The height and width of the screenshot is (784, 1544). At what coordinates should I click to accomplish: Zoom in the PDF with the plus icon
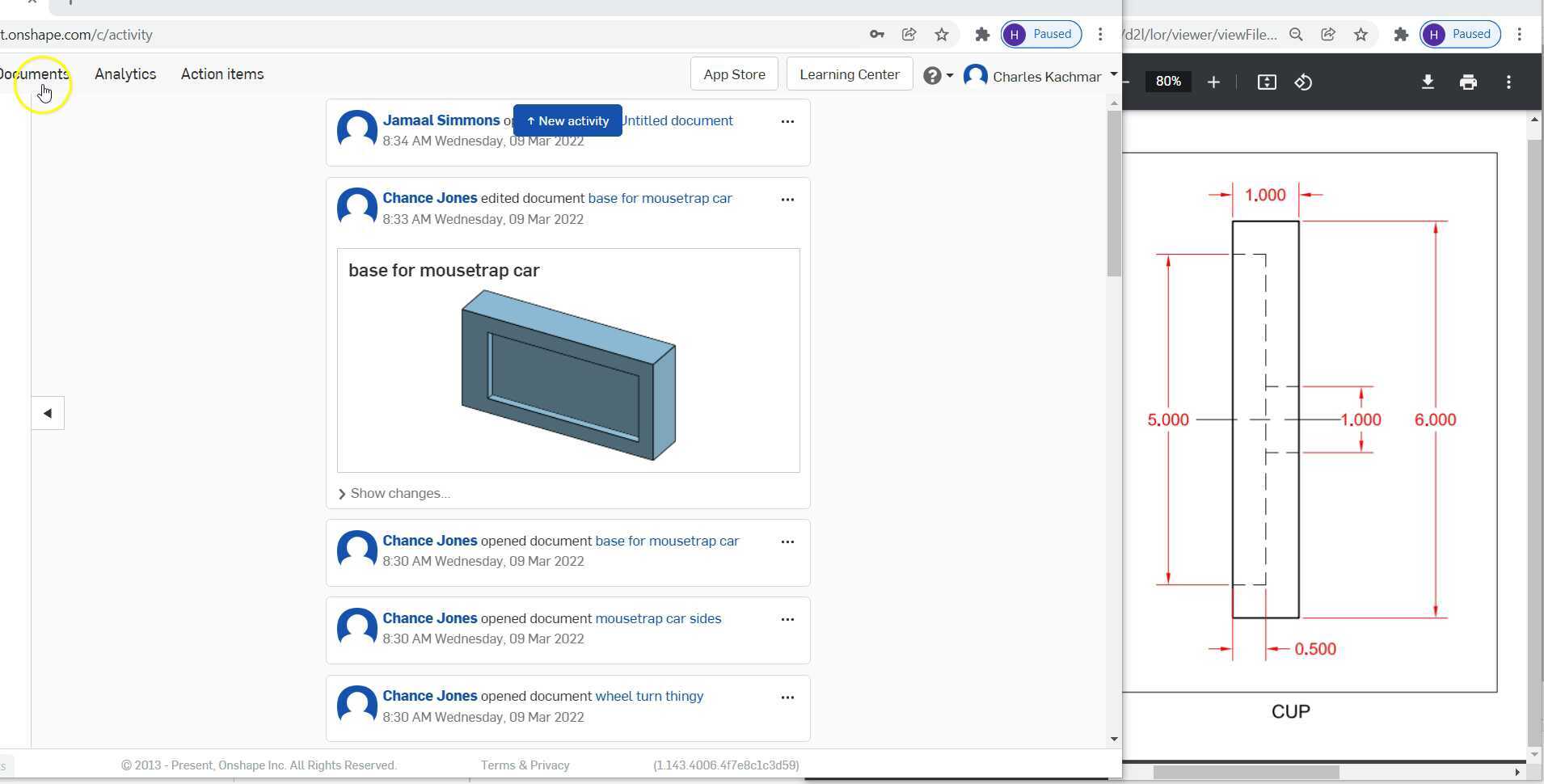1213,82
